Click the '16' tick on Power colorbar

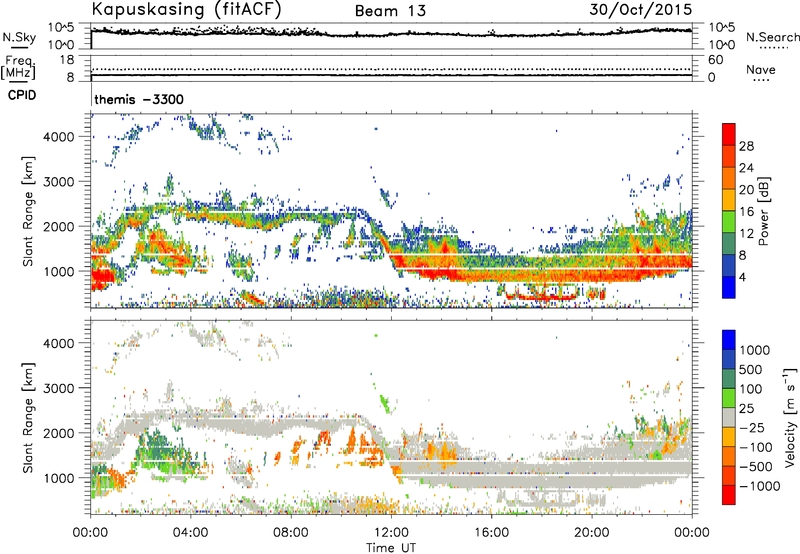746,211
